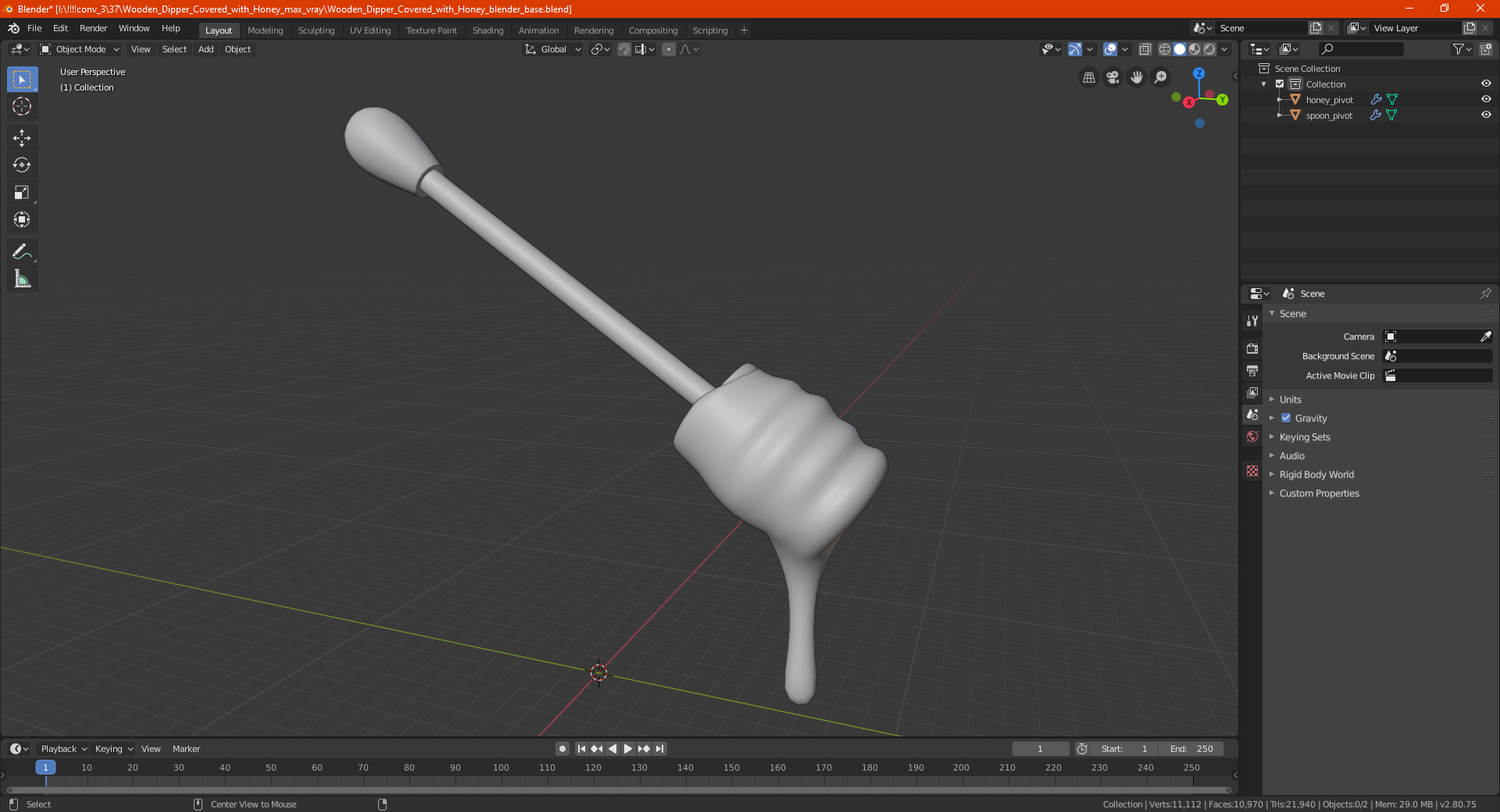The height and width of the screenshot is (812, 1500).
Task: Click the current frame field
Action: click(x=1040, y=749)
